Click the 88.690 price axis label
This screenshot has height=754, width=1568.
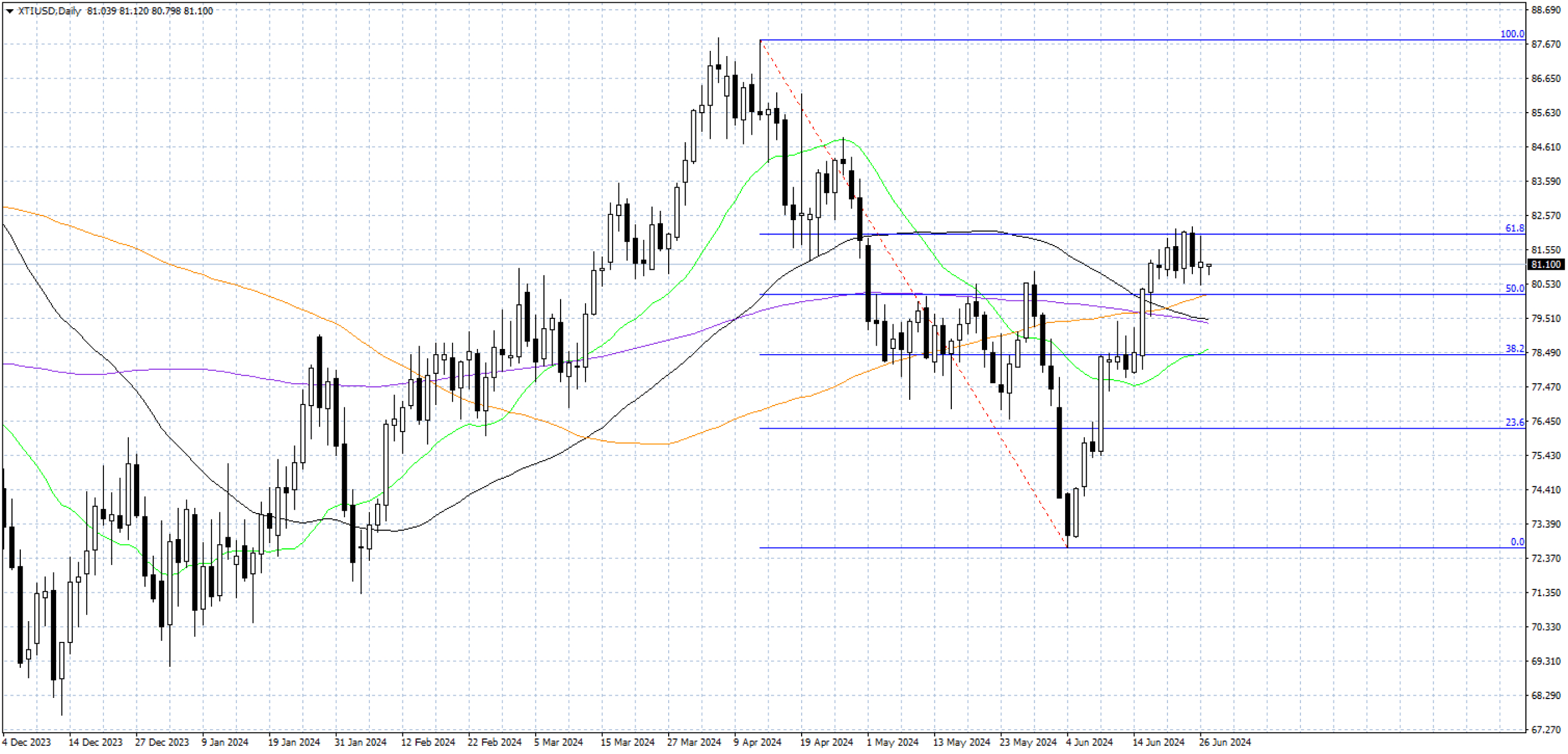1546,10
